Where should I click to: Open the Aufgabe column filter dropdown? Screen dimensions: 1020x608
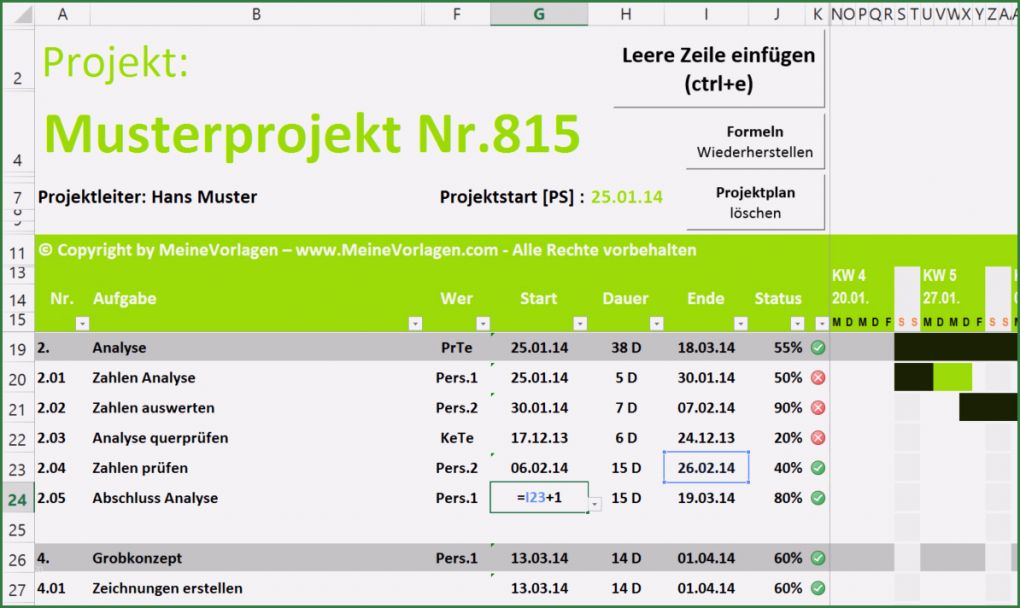(x=415, y=322)
